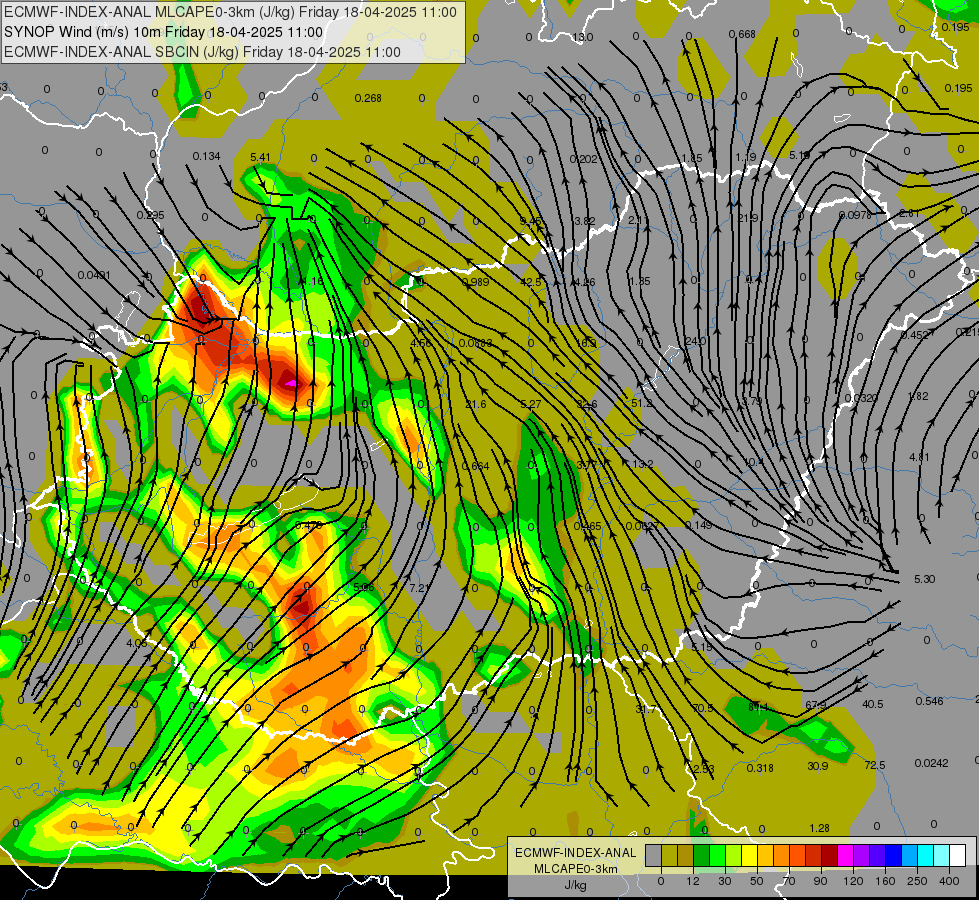Click the map value '31.7'

tap(646, 709)
